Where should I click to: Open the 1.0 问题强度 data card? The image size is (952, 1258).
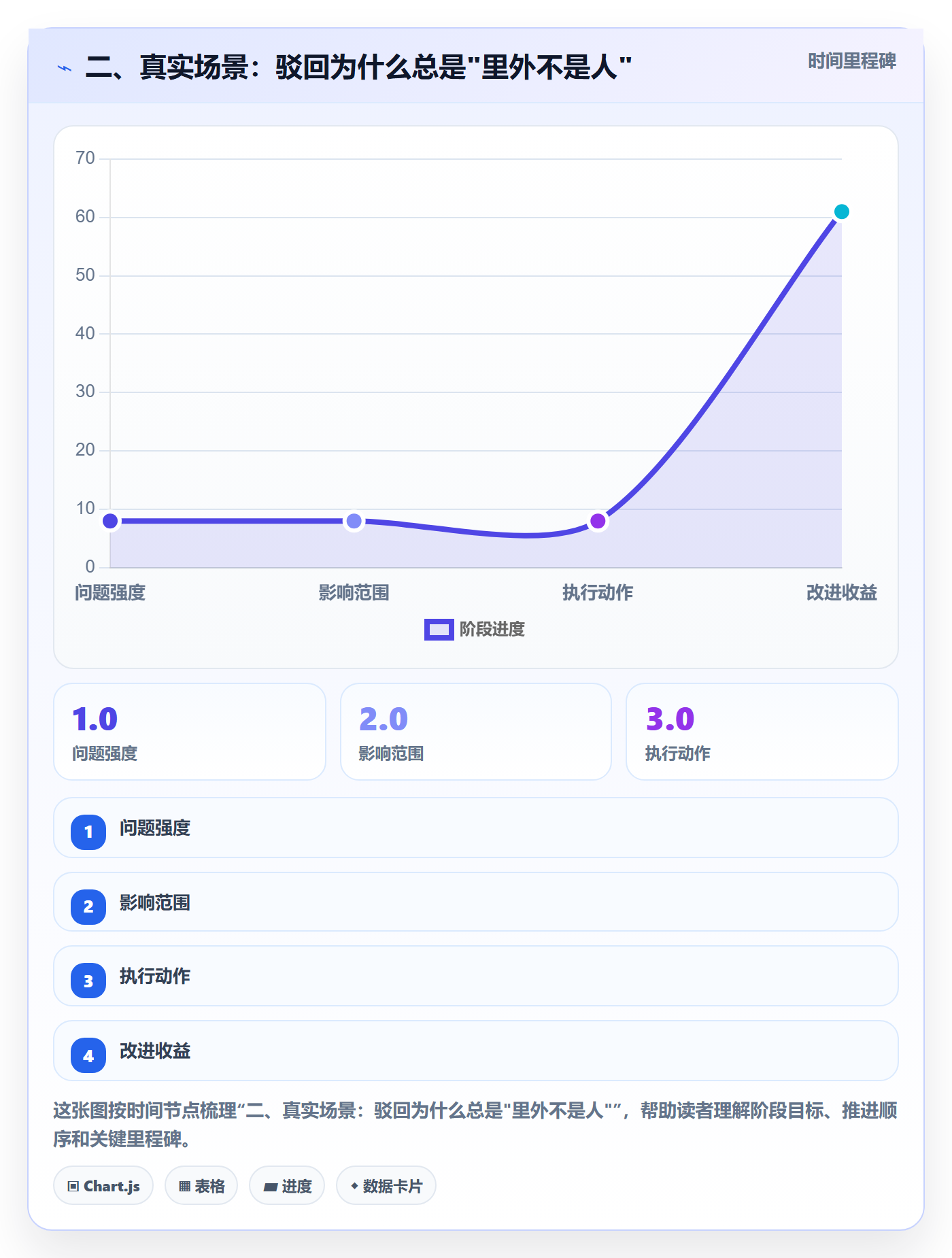(x=190, y=732)
